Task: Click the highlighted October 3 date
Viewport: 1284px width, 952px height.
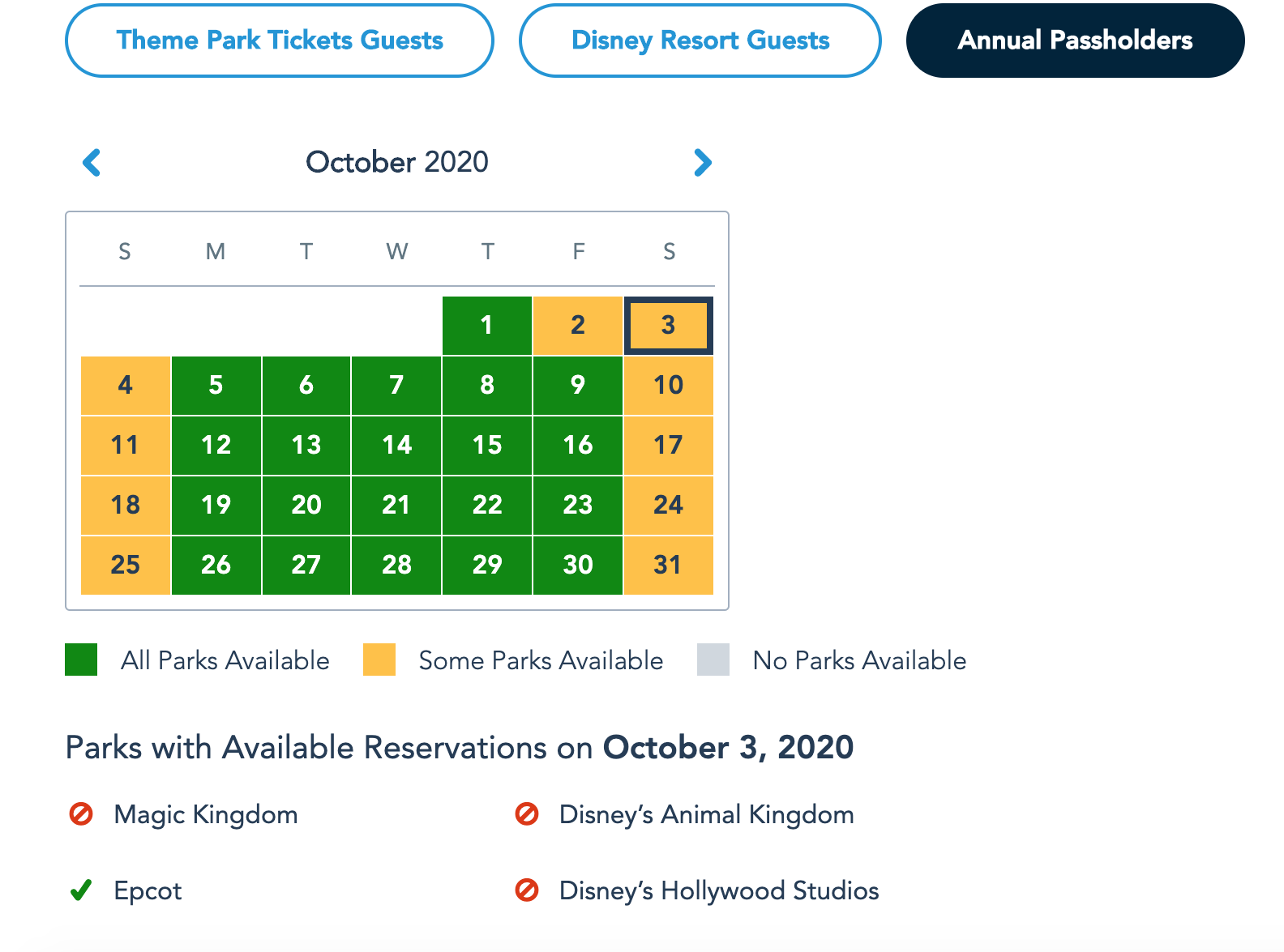Action: click(x=669, y=326)
